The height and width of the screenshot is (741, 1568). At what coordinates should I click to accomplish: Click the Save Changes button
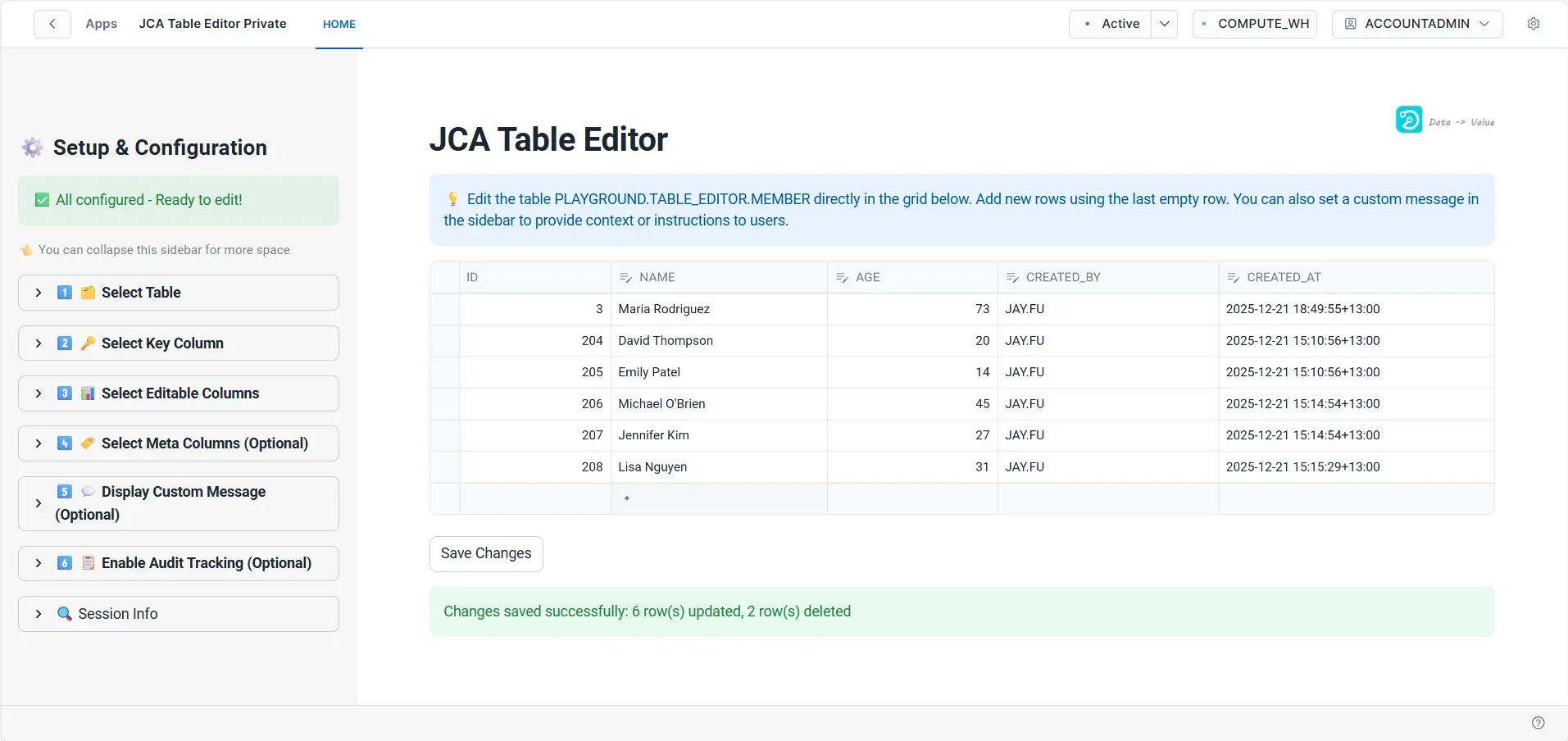click(x=485, y=553)
